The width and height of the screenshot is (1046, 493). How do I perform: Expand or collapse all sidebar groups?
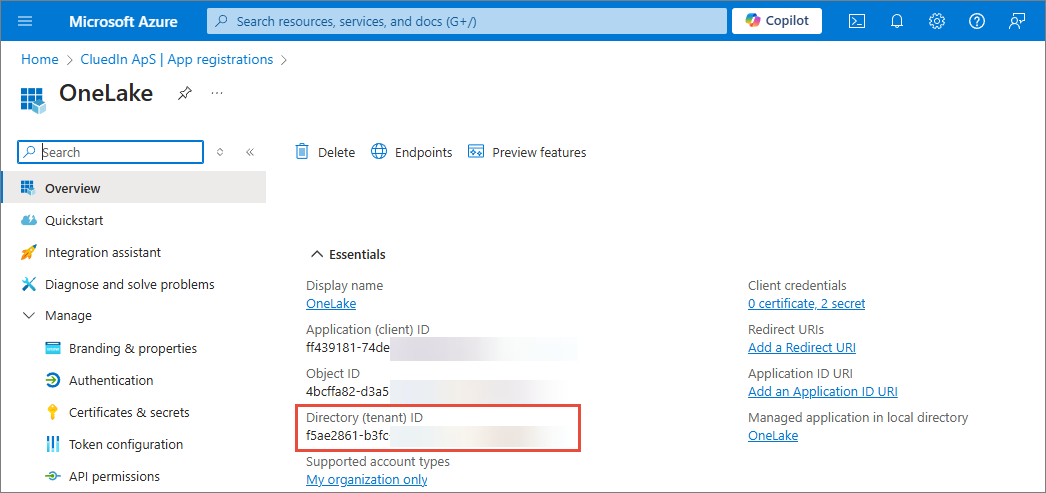click(x=221, y=153)
